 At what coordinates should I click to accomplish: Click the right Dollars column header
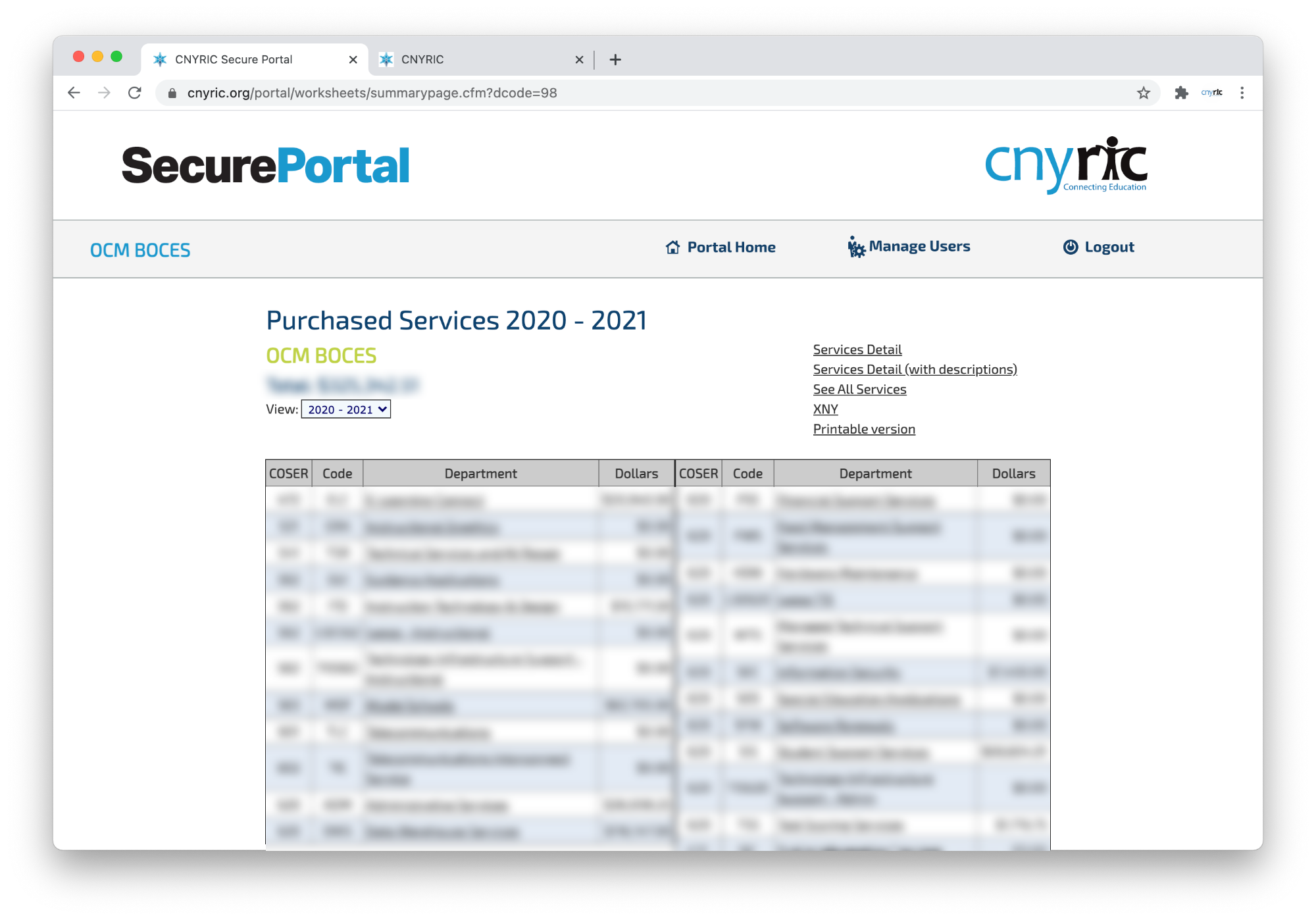click(1013, 473)
